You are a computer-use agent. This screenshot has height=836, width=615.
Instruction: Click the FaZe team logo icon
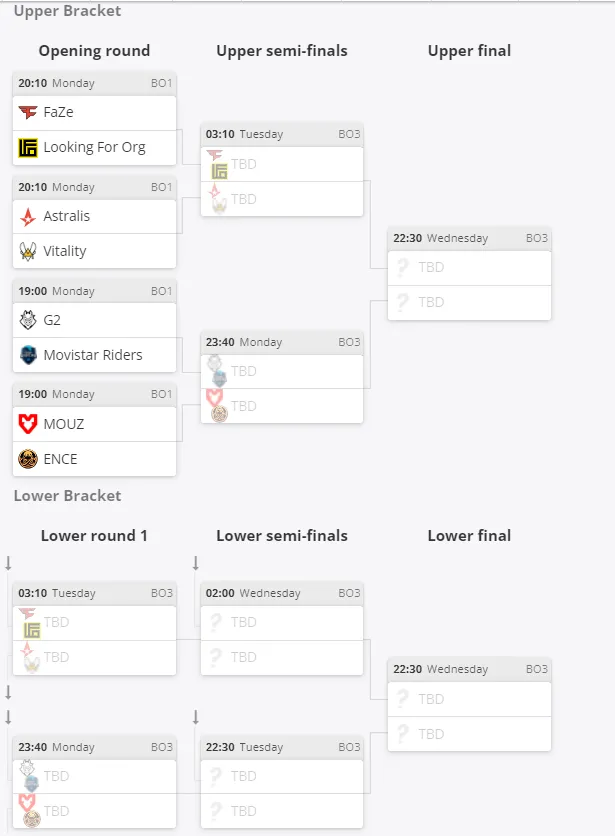(28, 112)
